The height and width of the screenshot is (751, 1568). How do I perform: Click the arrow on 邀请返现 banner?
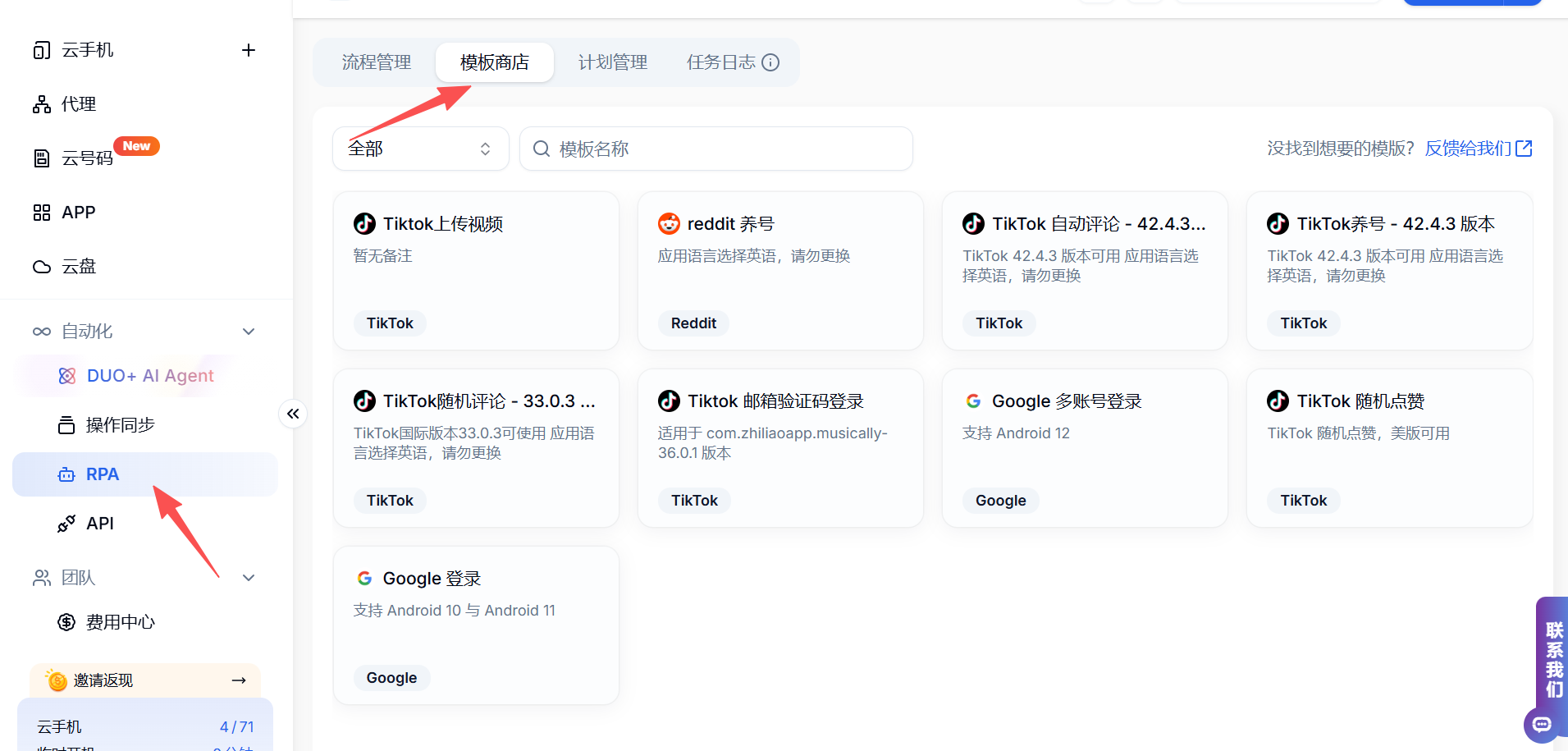[239, 680]
